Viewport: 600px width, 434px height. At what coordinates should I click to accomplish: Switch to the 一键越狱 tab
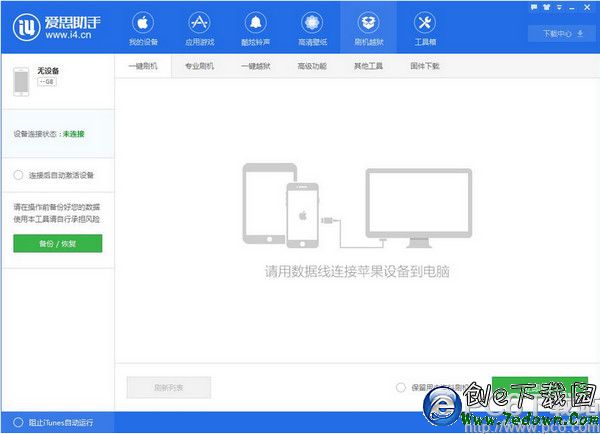pyautogui.click(x=256, y=66)
